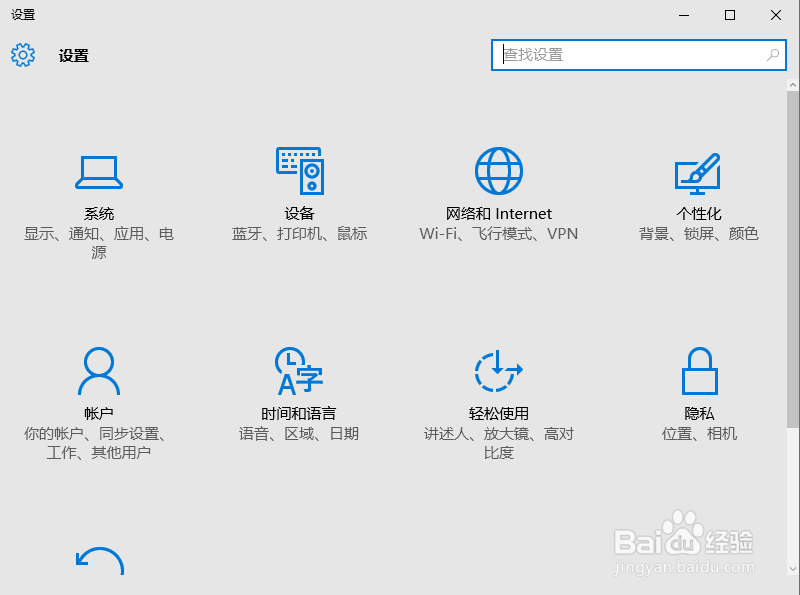
Task: Click the 轻松使用 title text
Action: click(498, 413)
